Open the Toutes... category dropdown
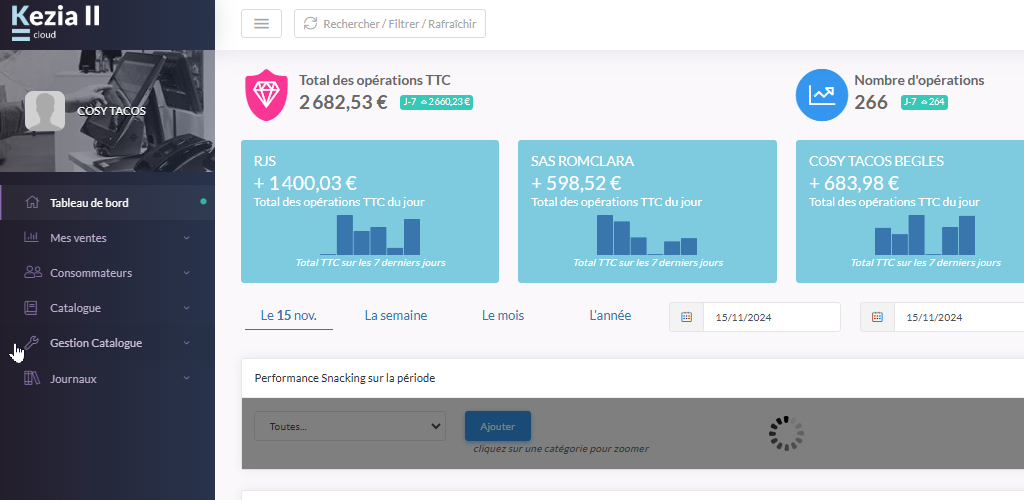This screenshot has height=500, width=1024. (350, 426)
